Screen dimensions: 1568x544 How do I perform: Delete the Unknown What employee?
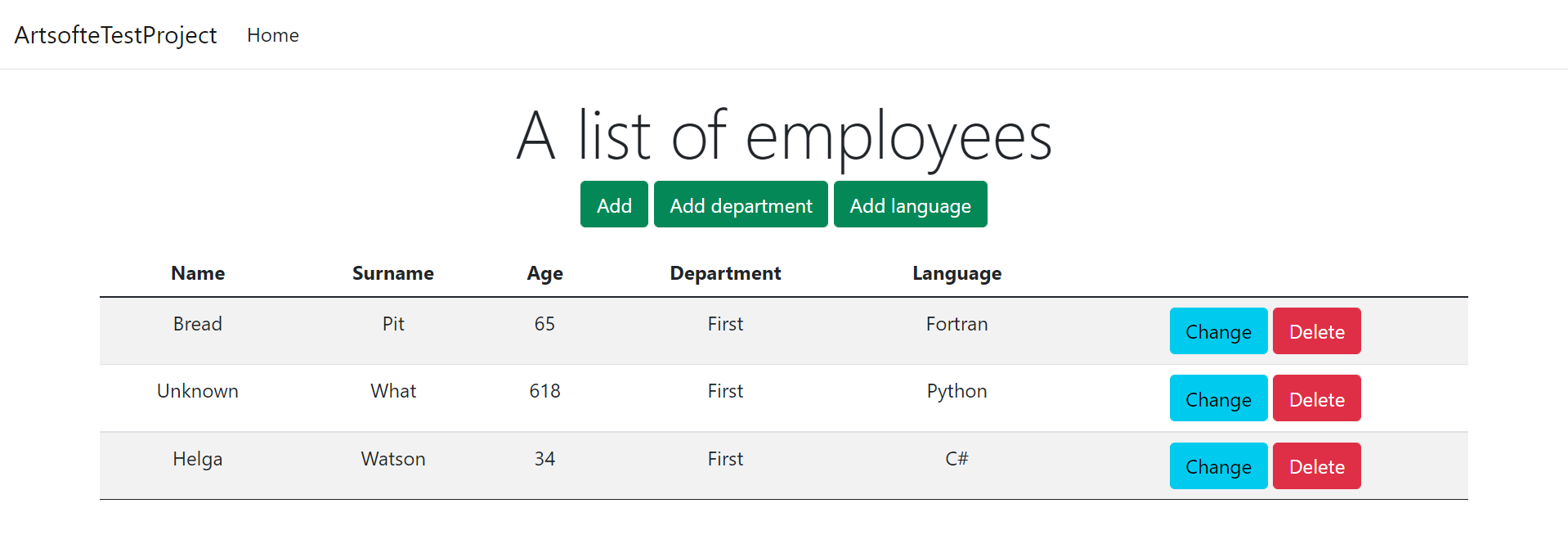(1316, 398)
